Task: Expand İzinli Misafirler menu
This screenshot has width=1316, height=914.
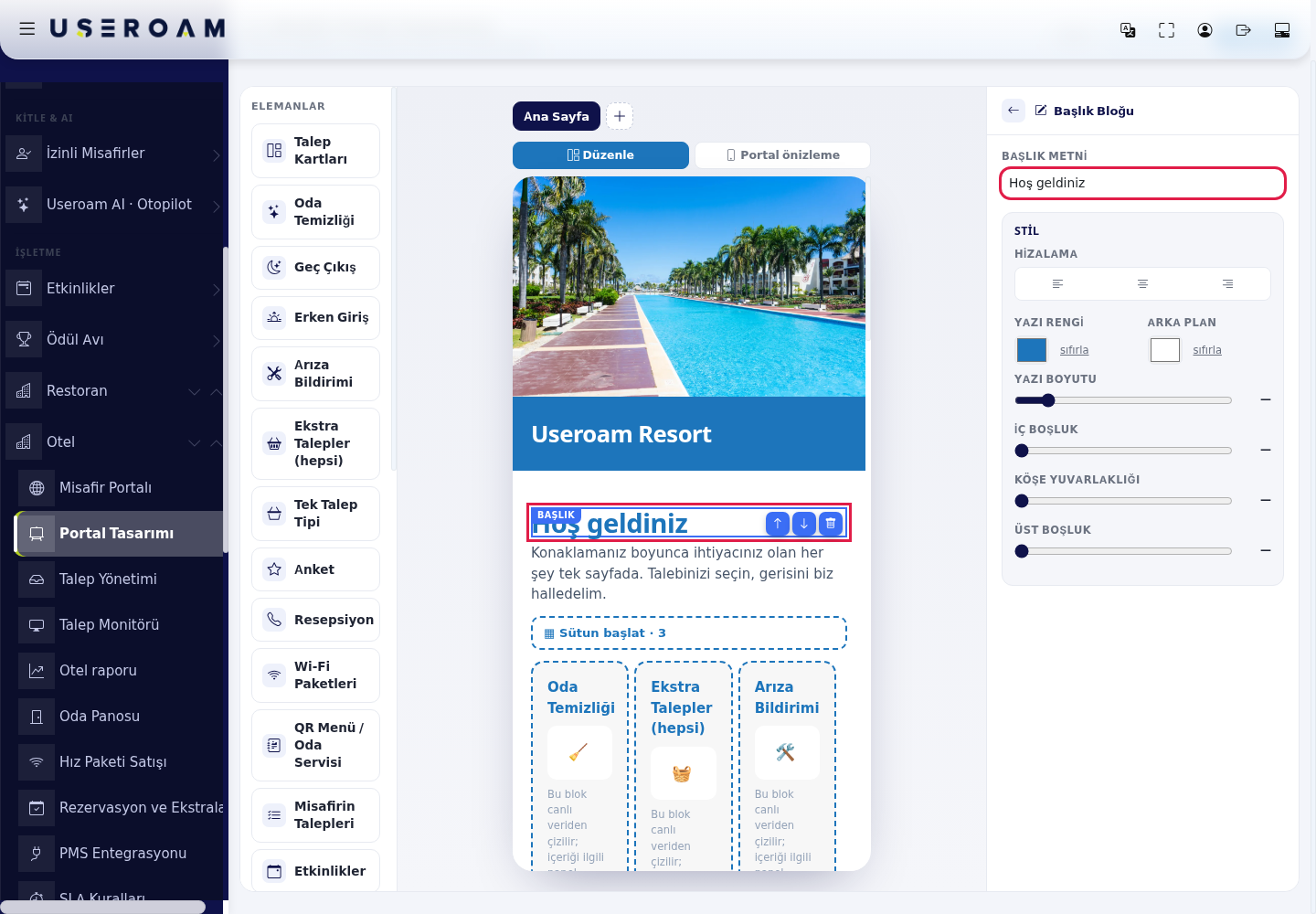Action: click(x=113, y=154)
